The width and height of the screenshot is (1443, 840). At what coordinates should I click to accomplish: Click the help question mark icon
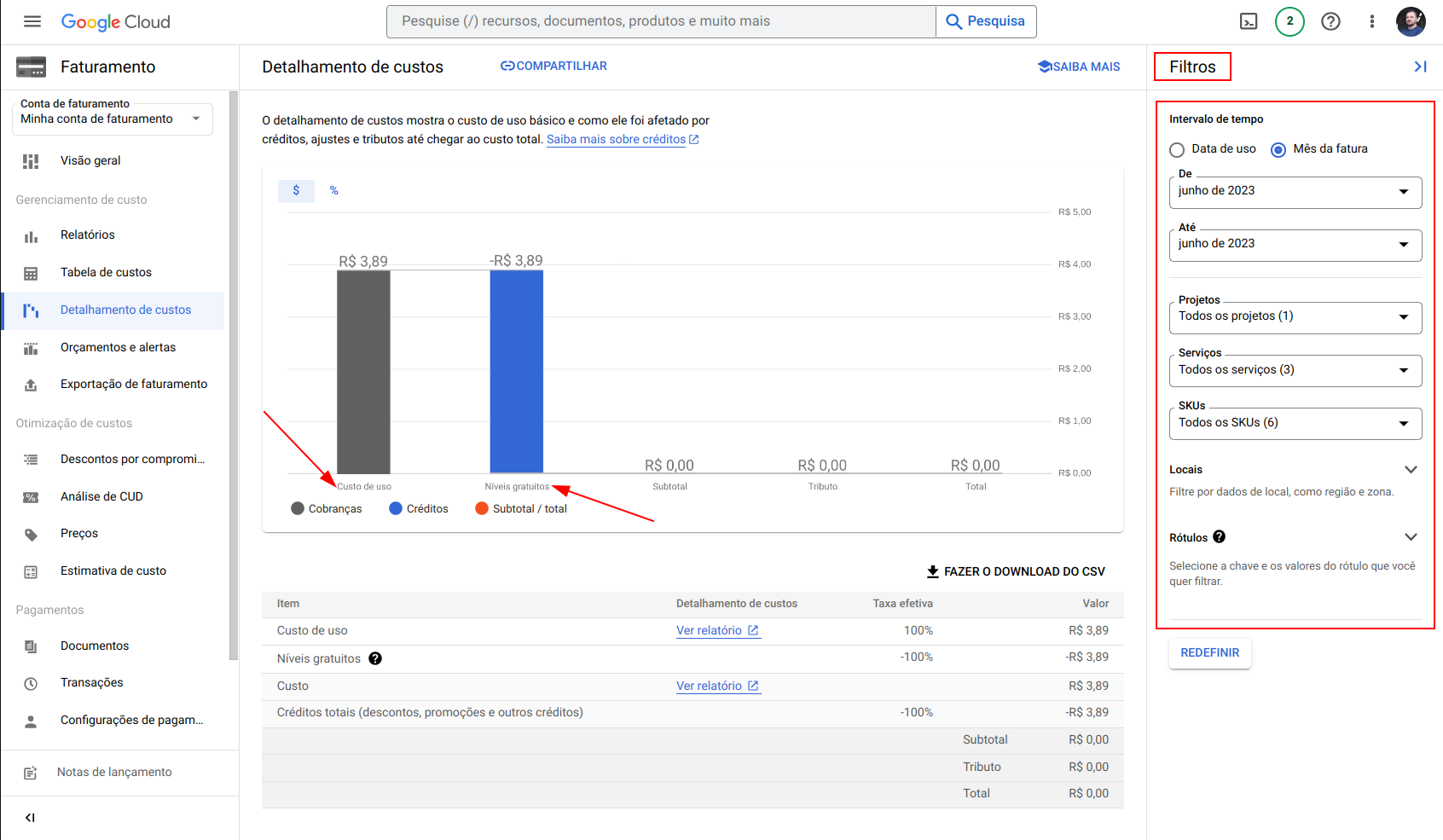coord(1330,21)
